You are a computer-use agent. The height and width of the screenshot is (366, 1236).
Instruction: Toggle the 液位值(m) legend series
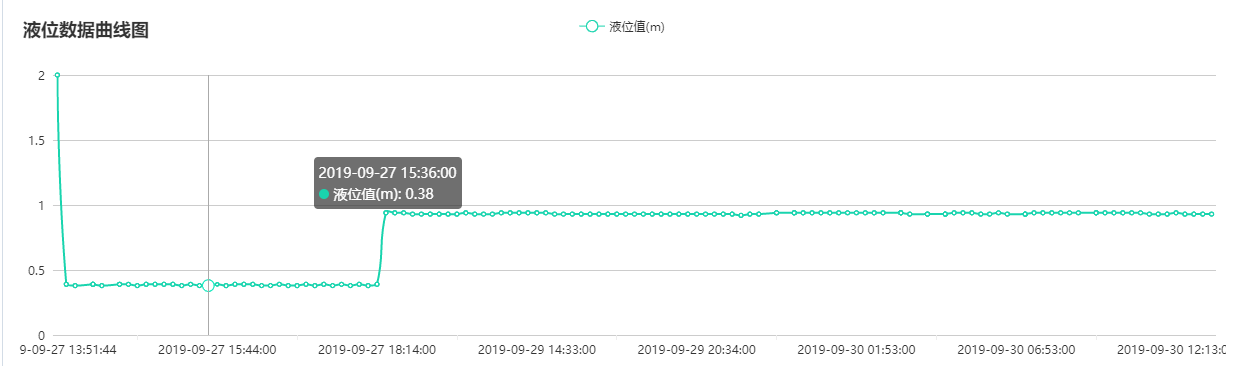621,27
